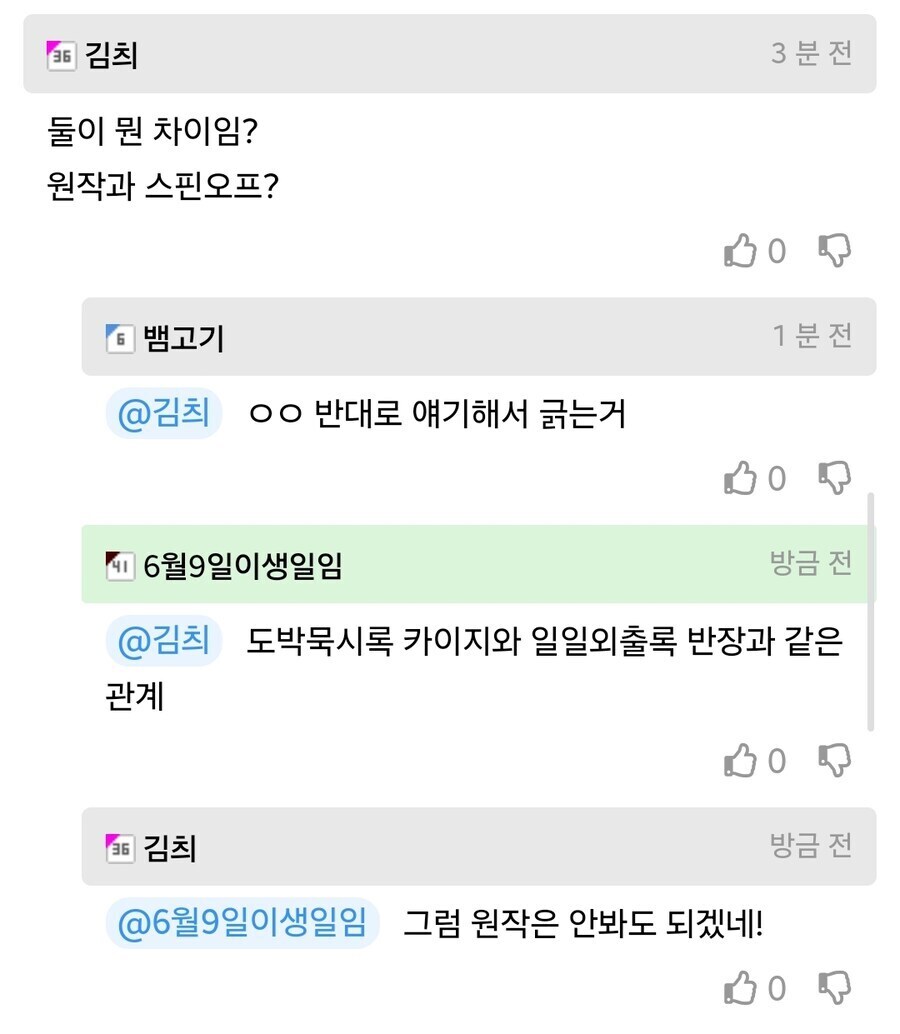Viewport: 900px width, 1034px height.
Task: Open the @김최 mention in 뱀고기's reply
Action: pos(163,412)
